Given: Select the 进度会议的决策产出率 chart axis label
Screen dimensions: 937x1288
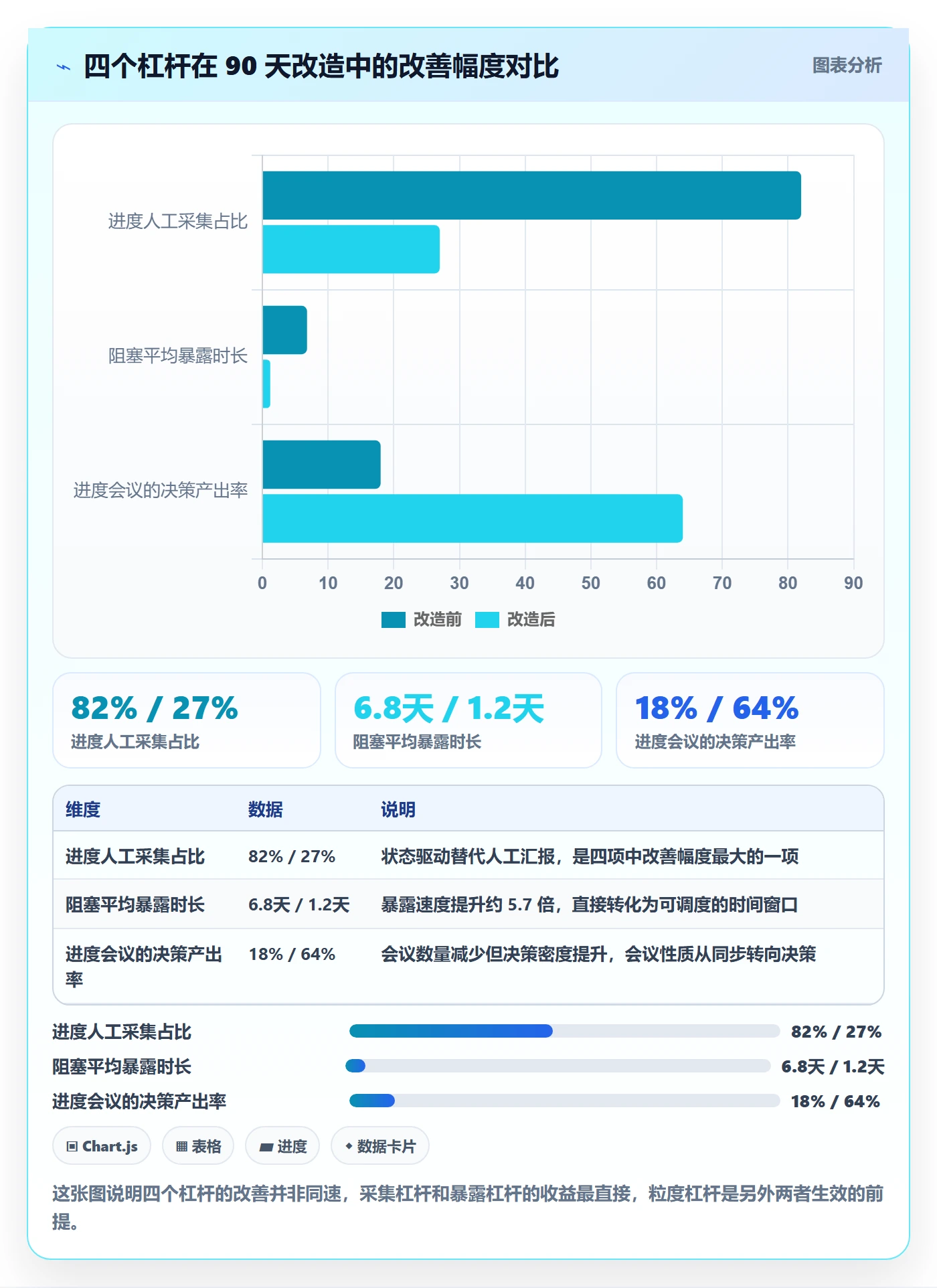Looking at the screenshot, I should [x=161, y=491].
